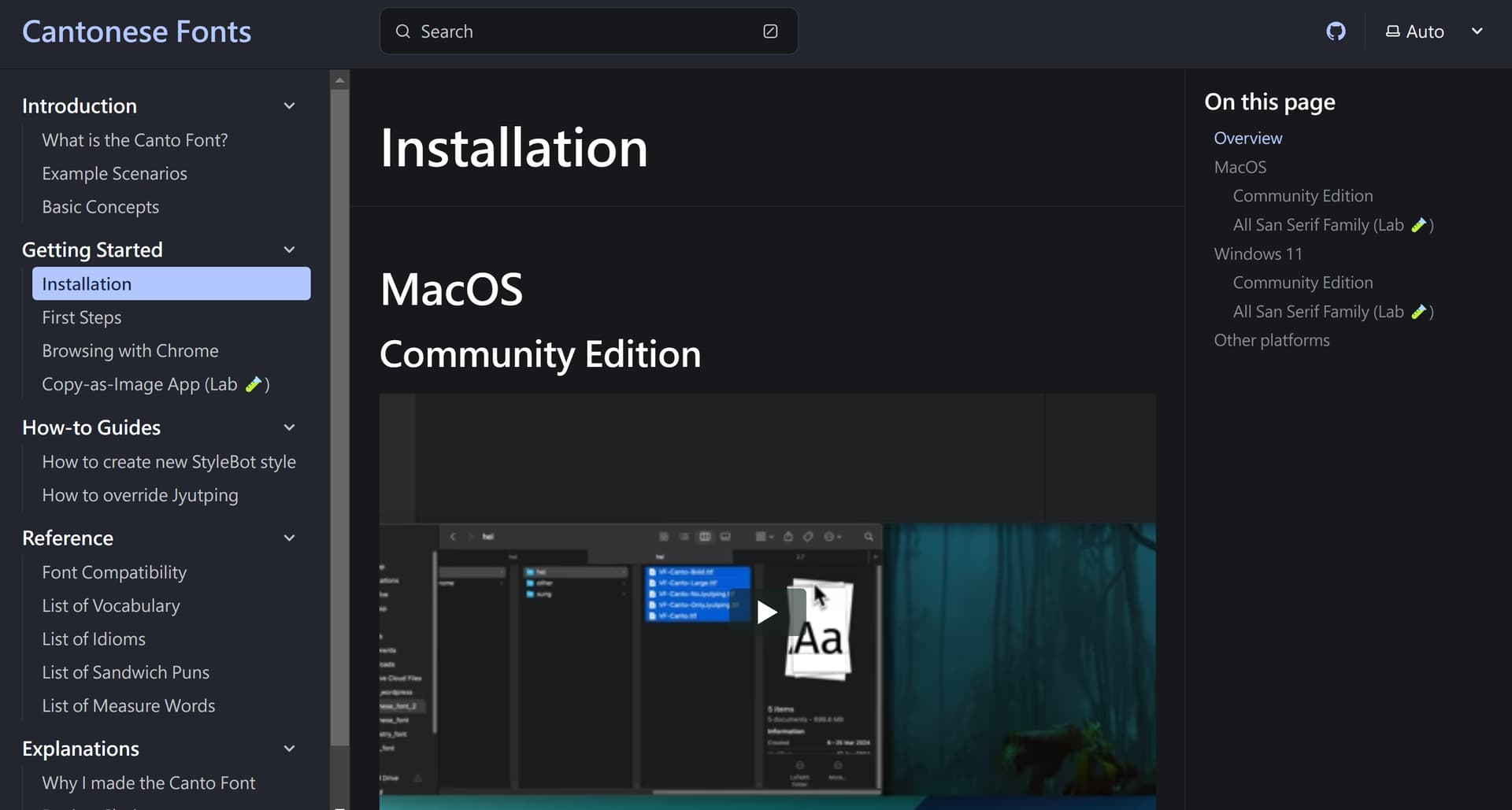1512x810 pixels.
Task: Jump to Other platforms section
Action: [1271, 340]
